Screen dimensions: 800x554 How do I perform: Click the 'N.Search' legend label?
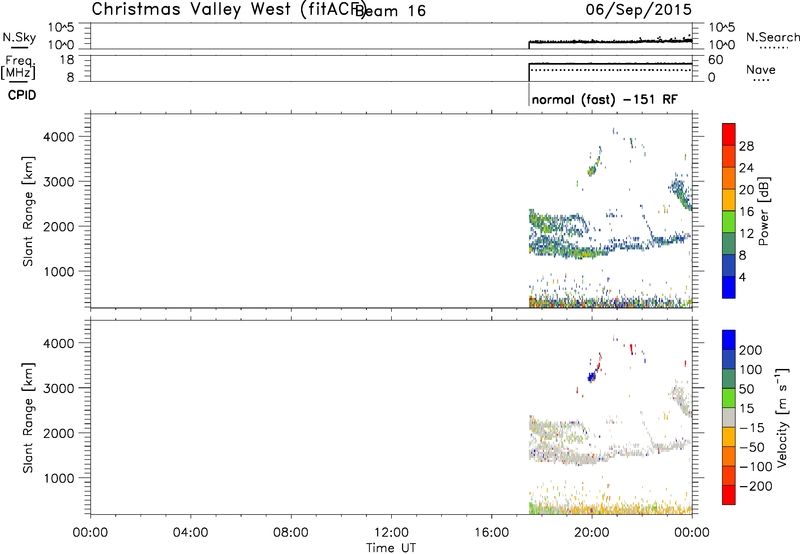click(x=772, y=37)
